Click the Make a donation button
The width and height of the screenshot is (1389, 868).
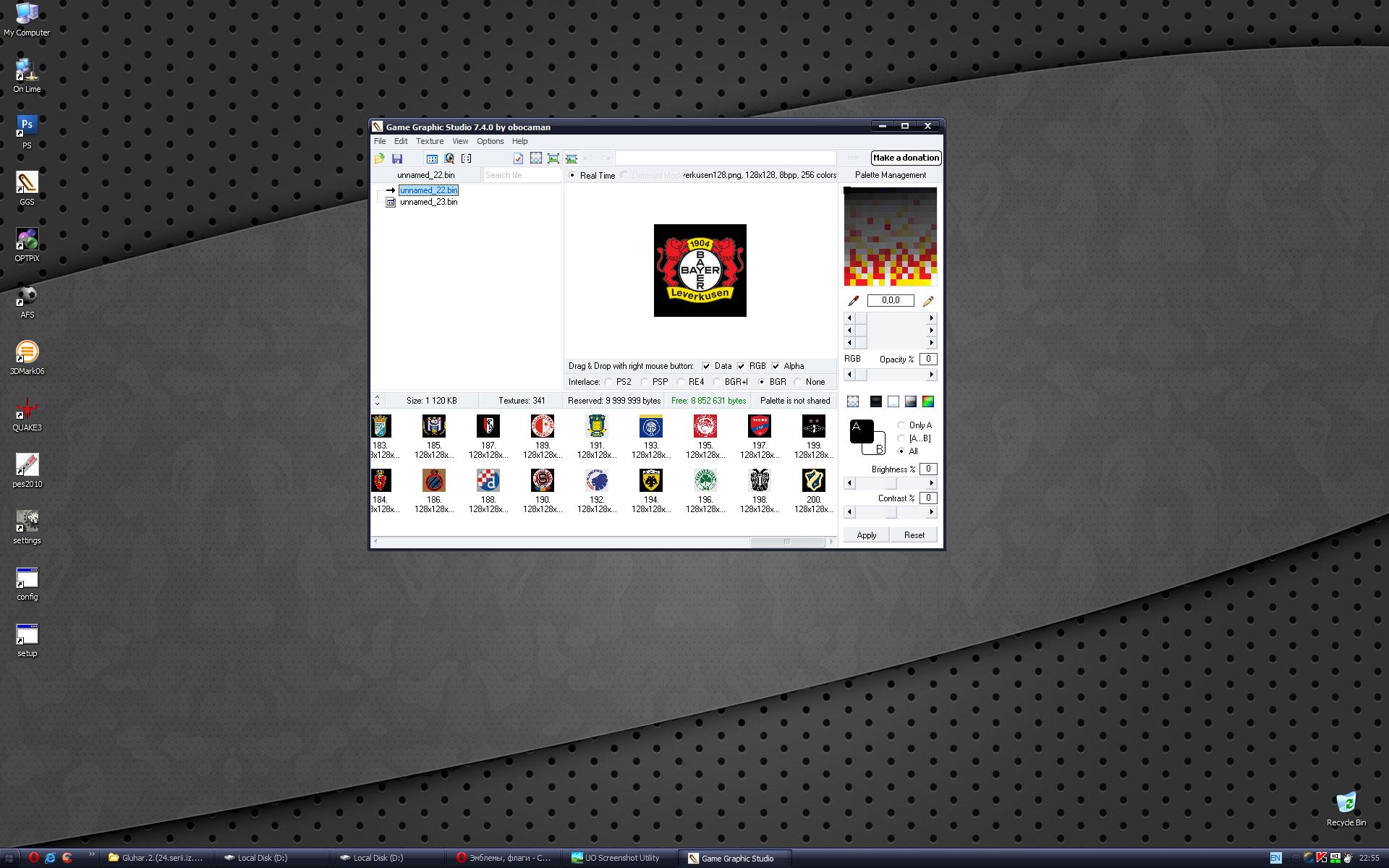(x=906, y=158)
